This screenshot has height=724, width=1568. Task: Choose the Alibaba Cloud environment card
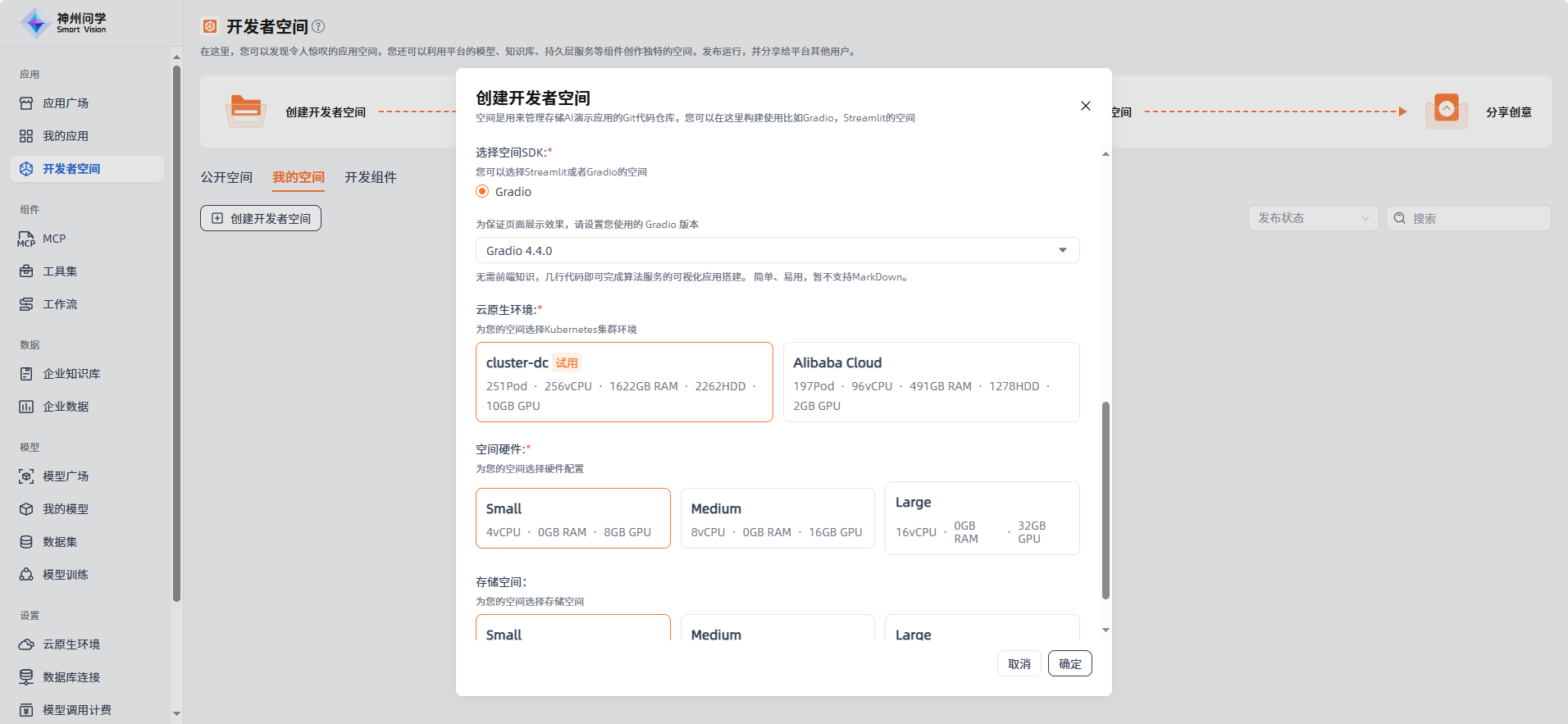tap(931, 382)
